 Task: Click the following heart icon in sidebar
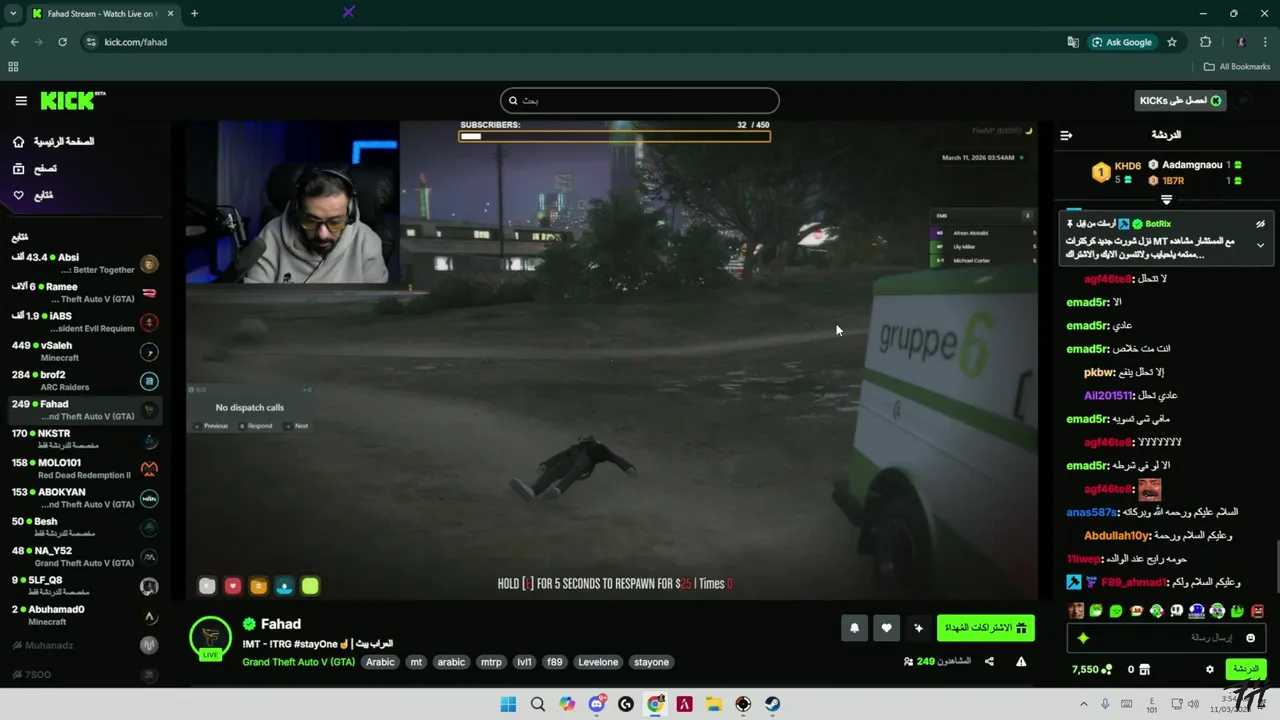(18, 195)
